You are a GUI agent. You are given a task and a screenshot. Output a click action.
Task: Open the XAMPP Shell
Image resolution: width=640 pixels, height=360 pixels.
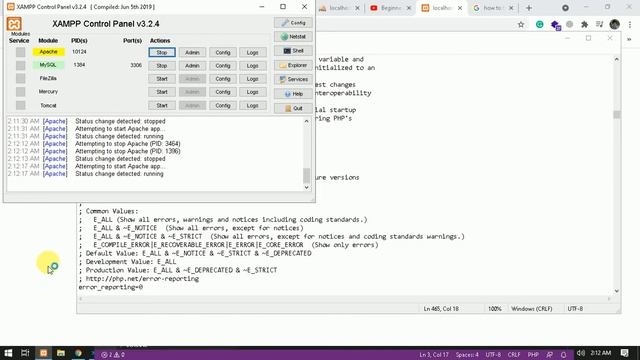click(293, 51)
